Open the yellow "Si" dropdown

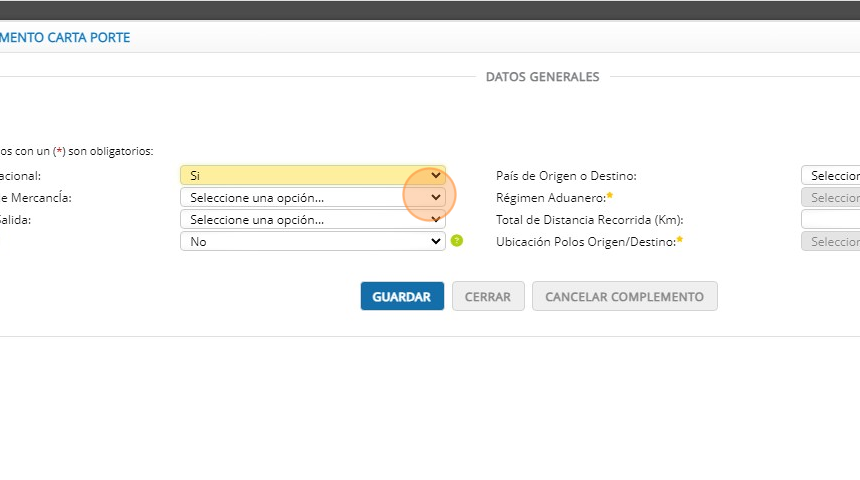coord(312,175)
